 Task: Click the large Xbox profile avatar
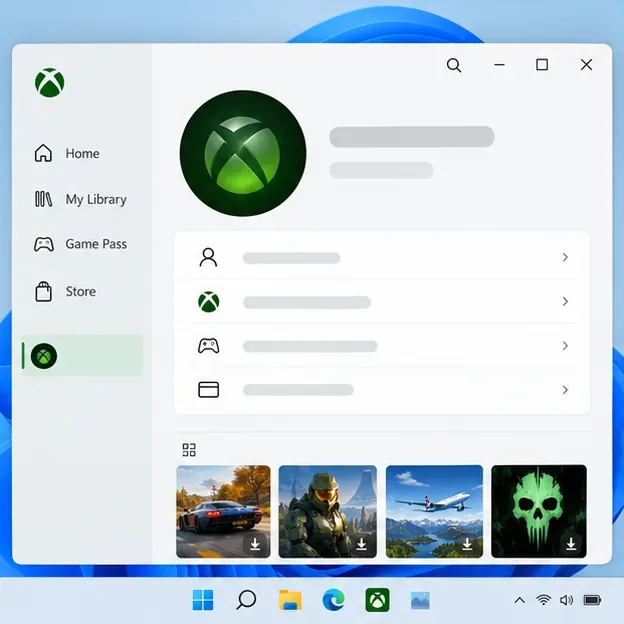(x=243, y=153)
